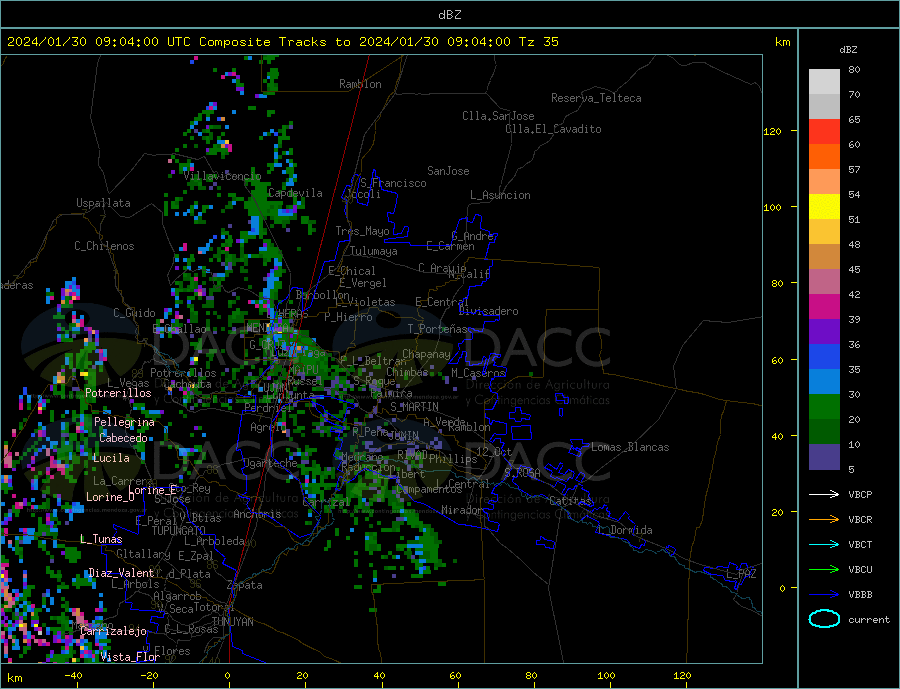Image resolution: width=900 pixels, height=689 pixels.
Task: Click the Pellegrina place label
Action: tap(124, 422)
